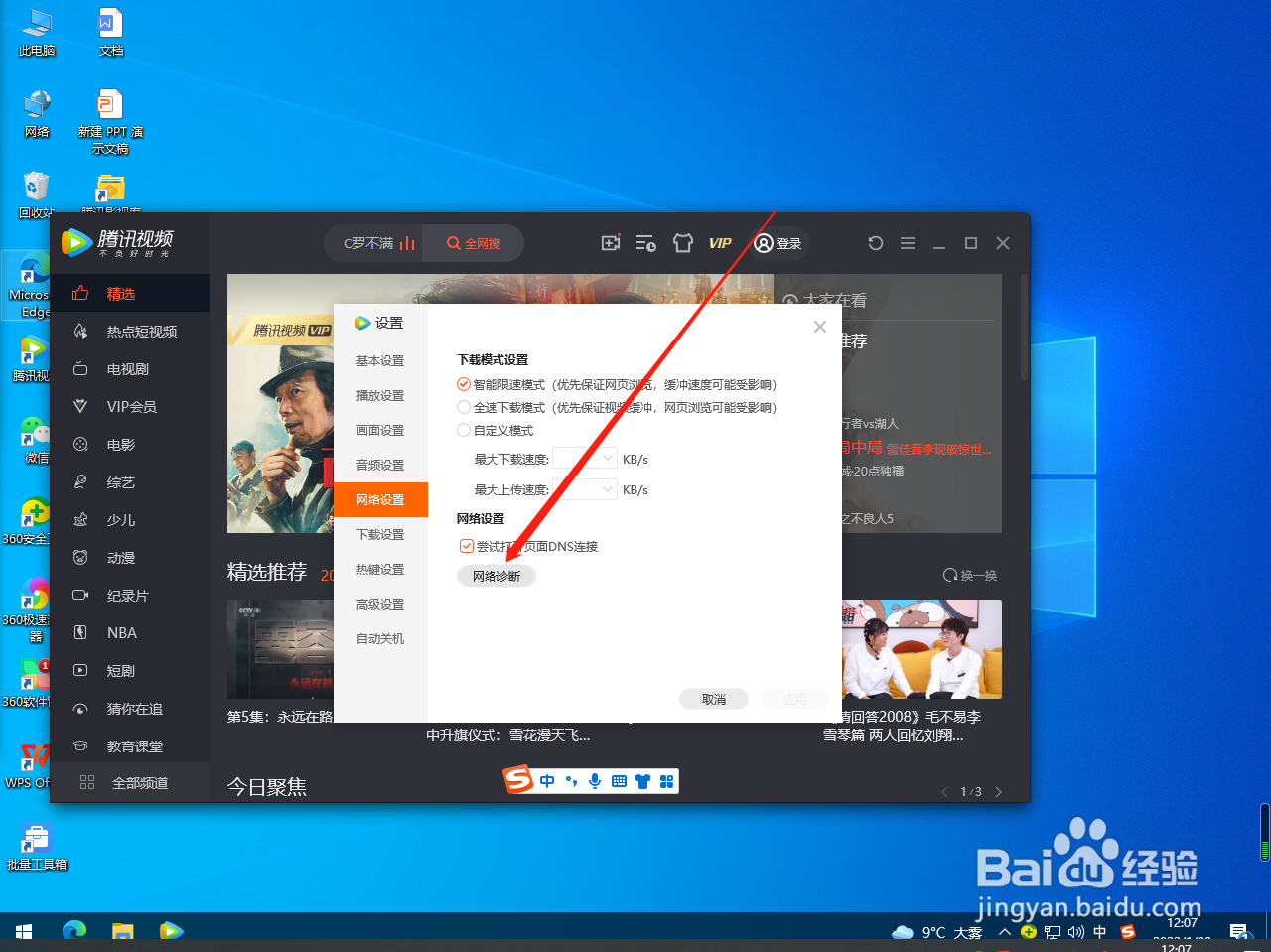Open the VIP icon in header
Viewport: 1271px width, 952px height.
coord(720,243)
